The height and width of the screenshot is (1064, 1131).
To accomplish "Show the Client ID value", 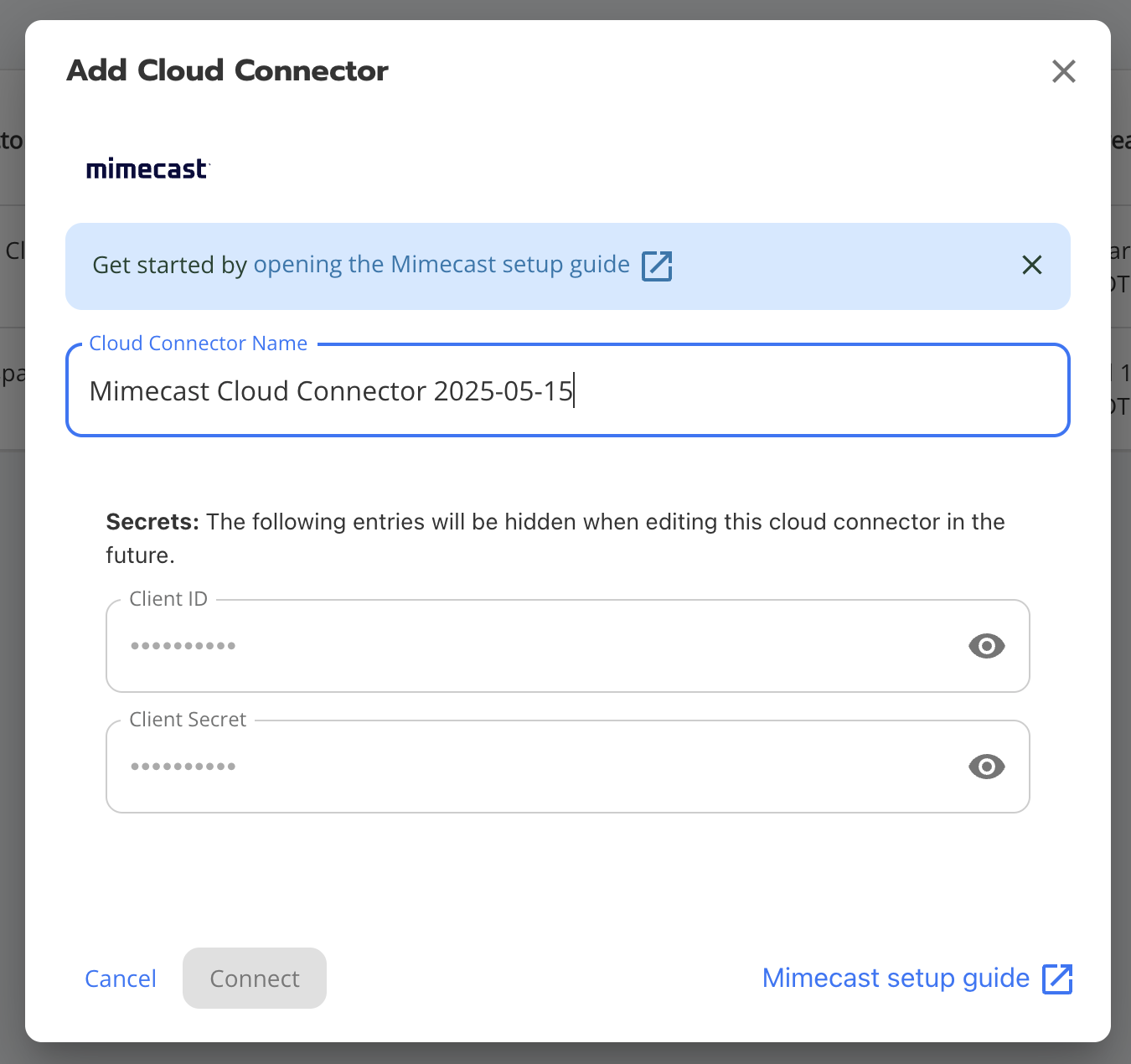I will [x=986, y=646].
